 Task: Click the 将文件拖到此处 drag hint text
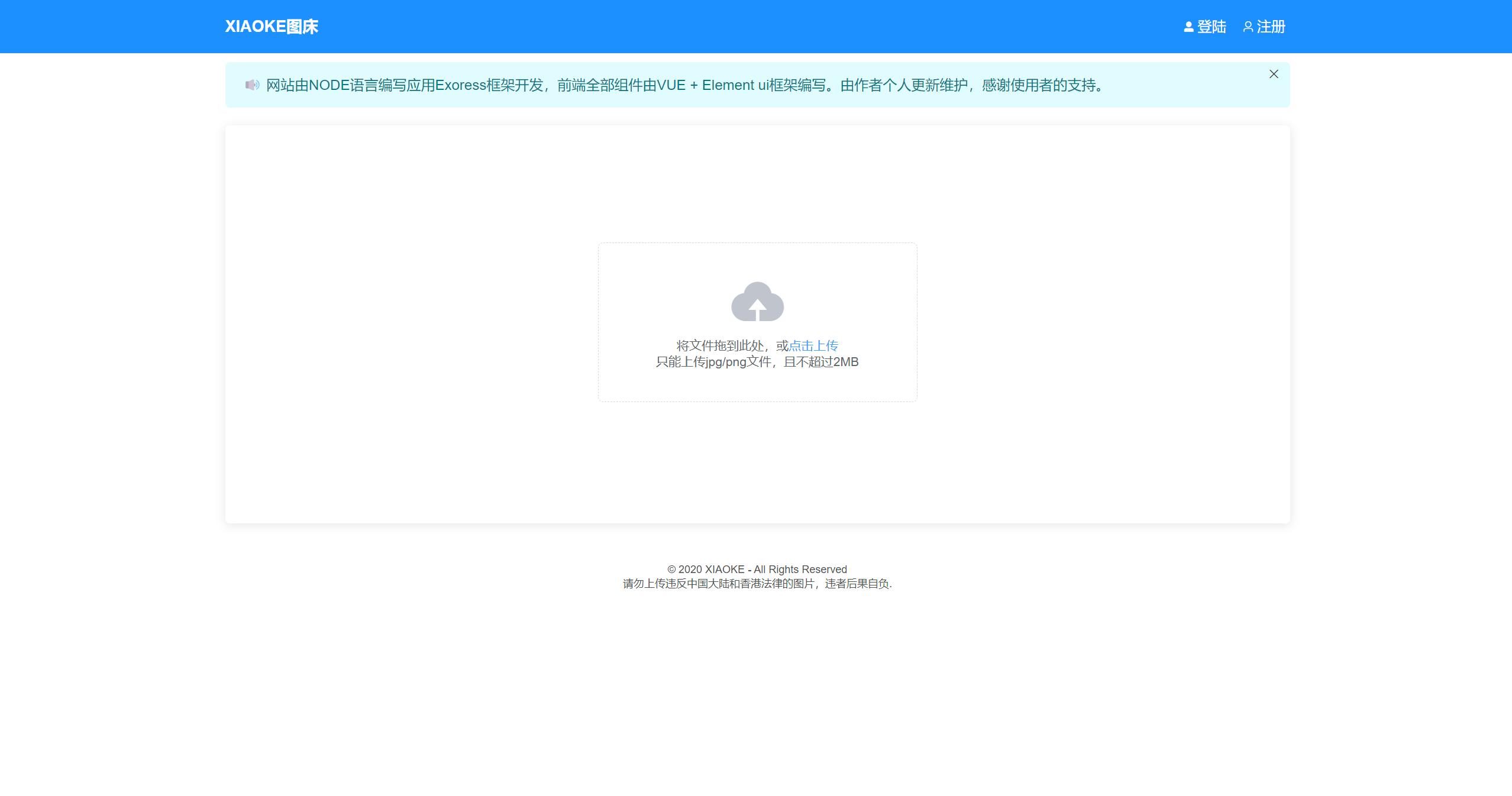720,345
